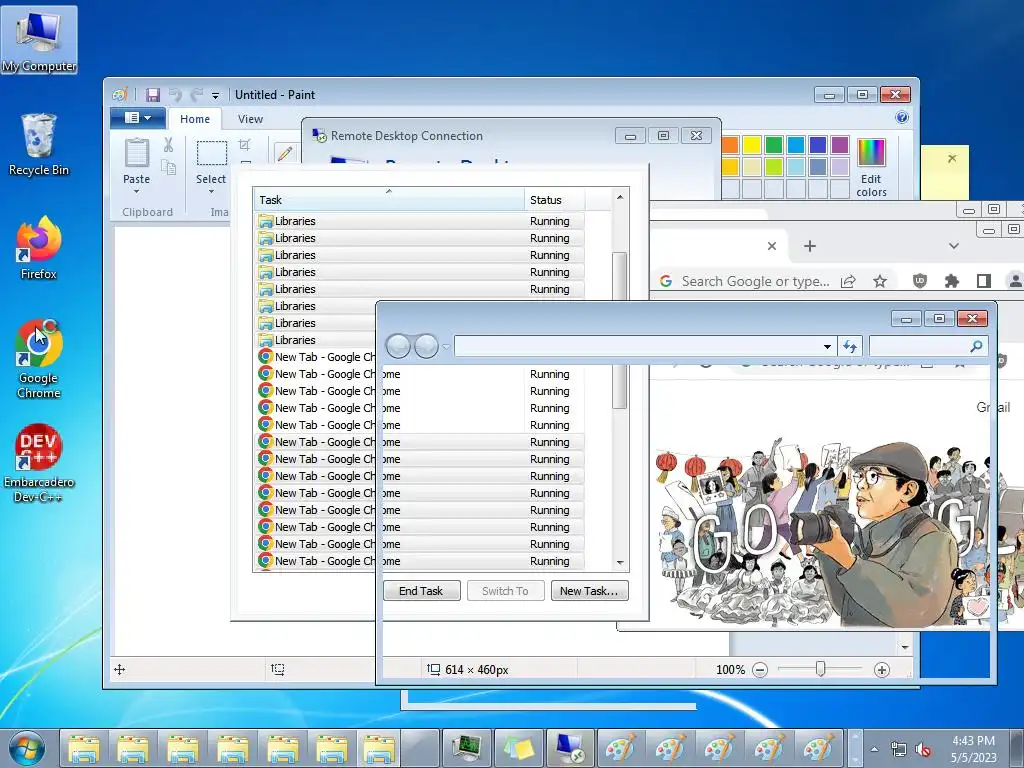Click the task list scrollbar up arrow
This screenshot has width=1024, height=768.
pyautogui.click(x=620, y=197)
